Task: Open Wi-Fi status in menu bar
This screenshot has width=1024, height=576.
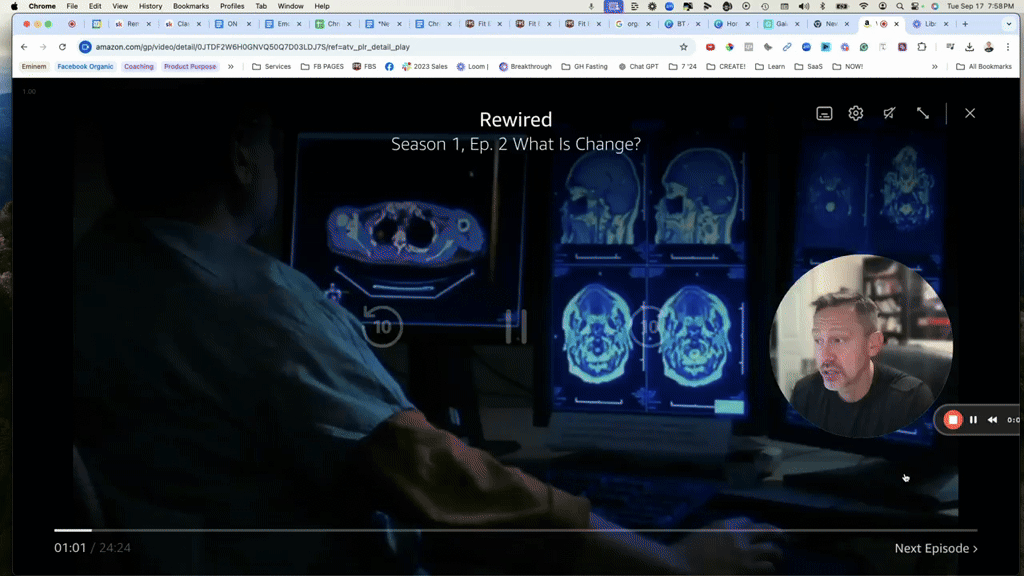Action: click(863, 6)
